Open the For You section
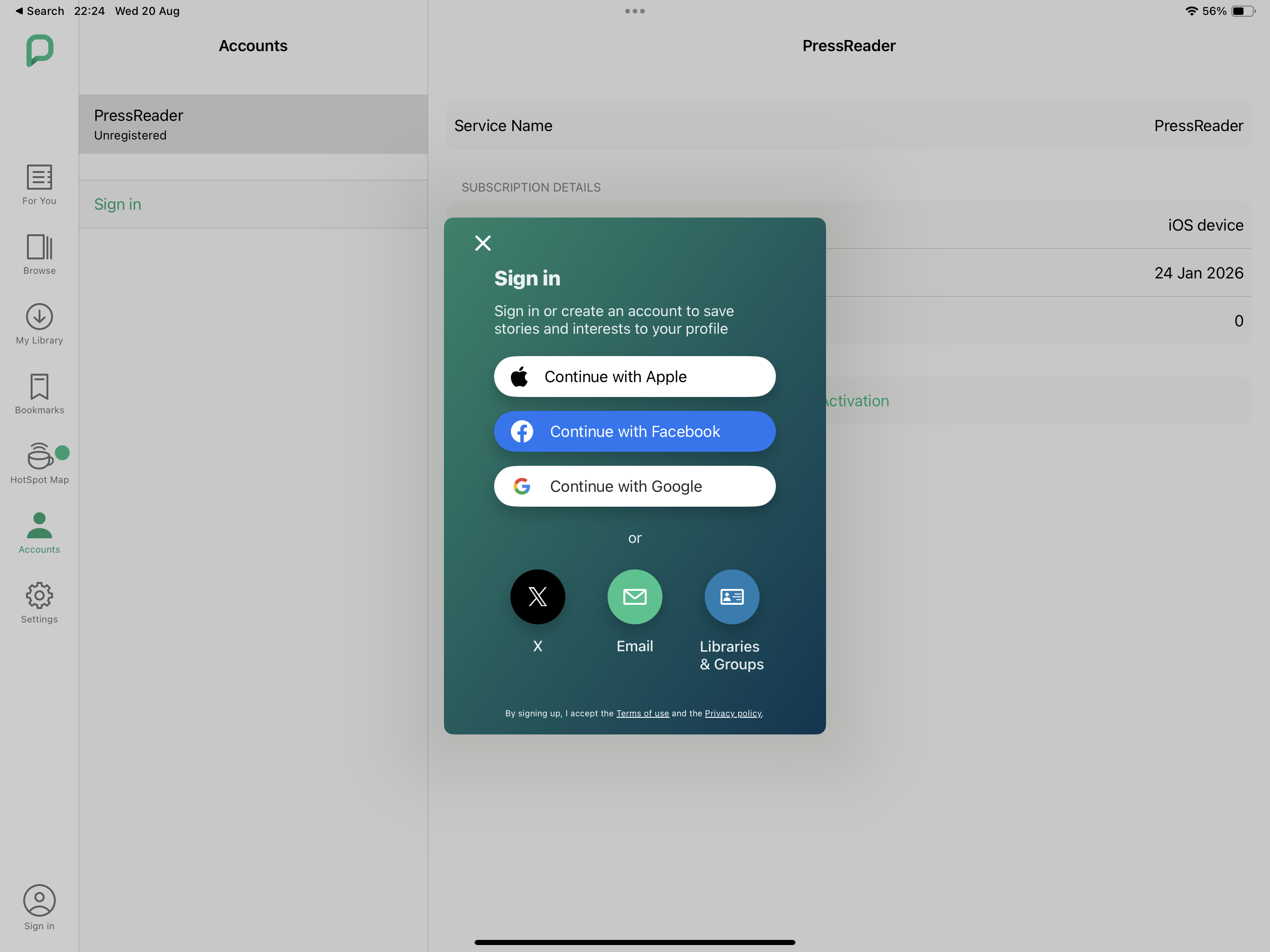This screenshot has height=952, width=1270. point(39,185)
